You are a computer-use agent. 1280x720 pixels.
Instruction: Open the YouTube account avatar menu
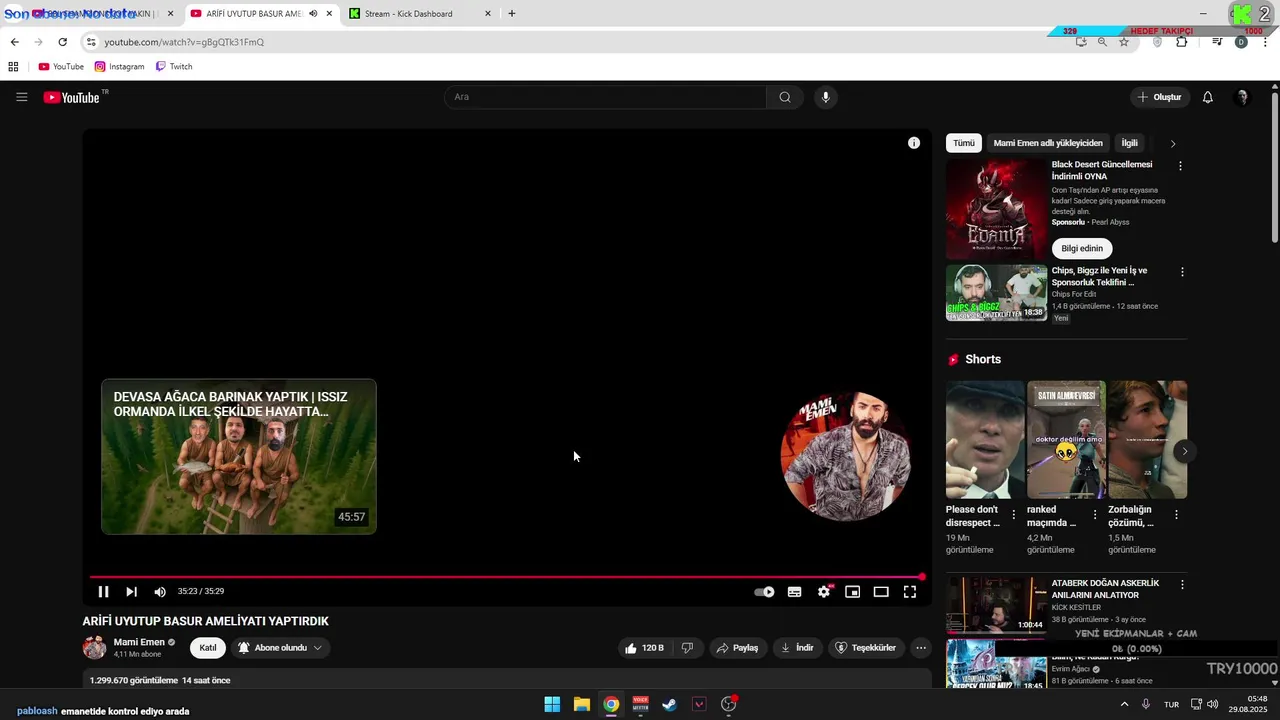(1243, 97)
